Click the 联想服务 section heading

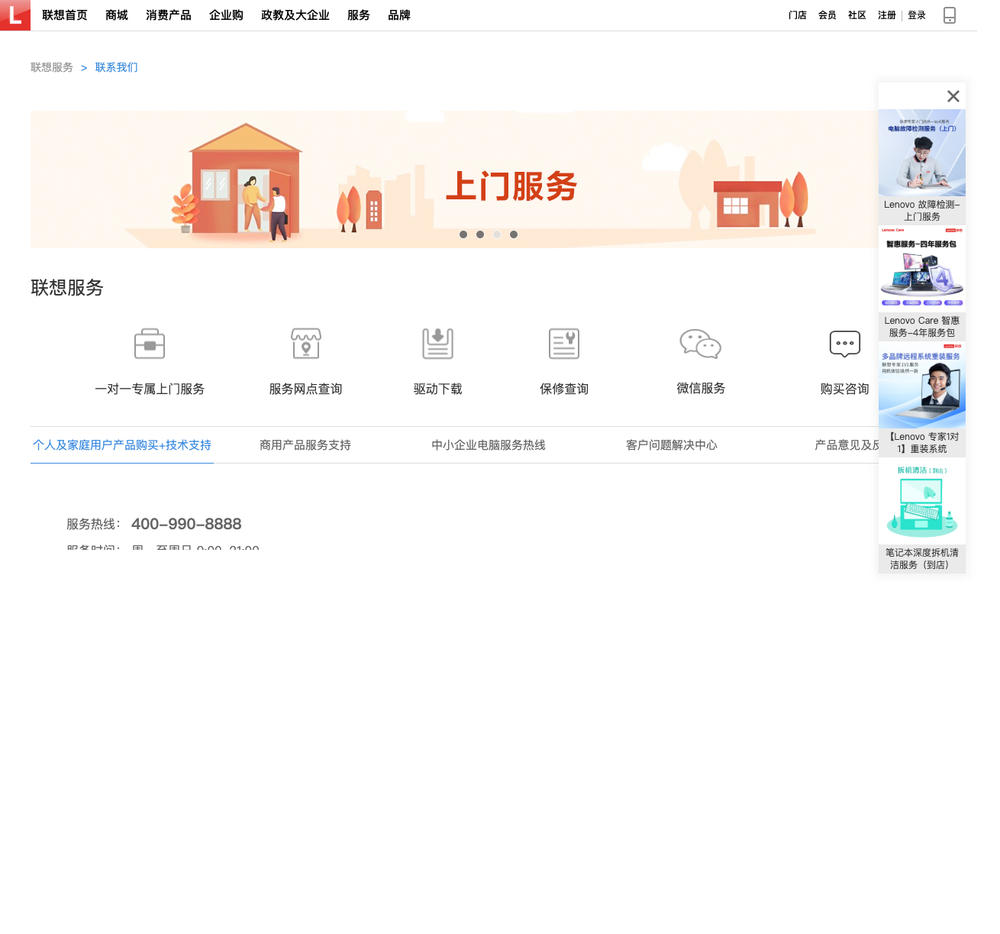(x=67, y=288)
